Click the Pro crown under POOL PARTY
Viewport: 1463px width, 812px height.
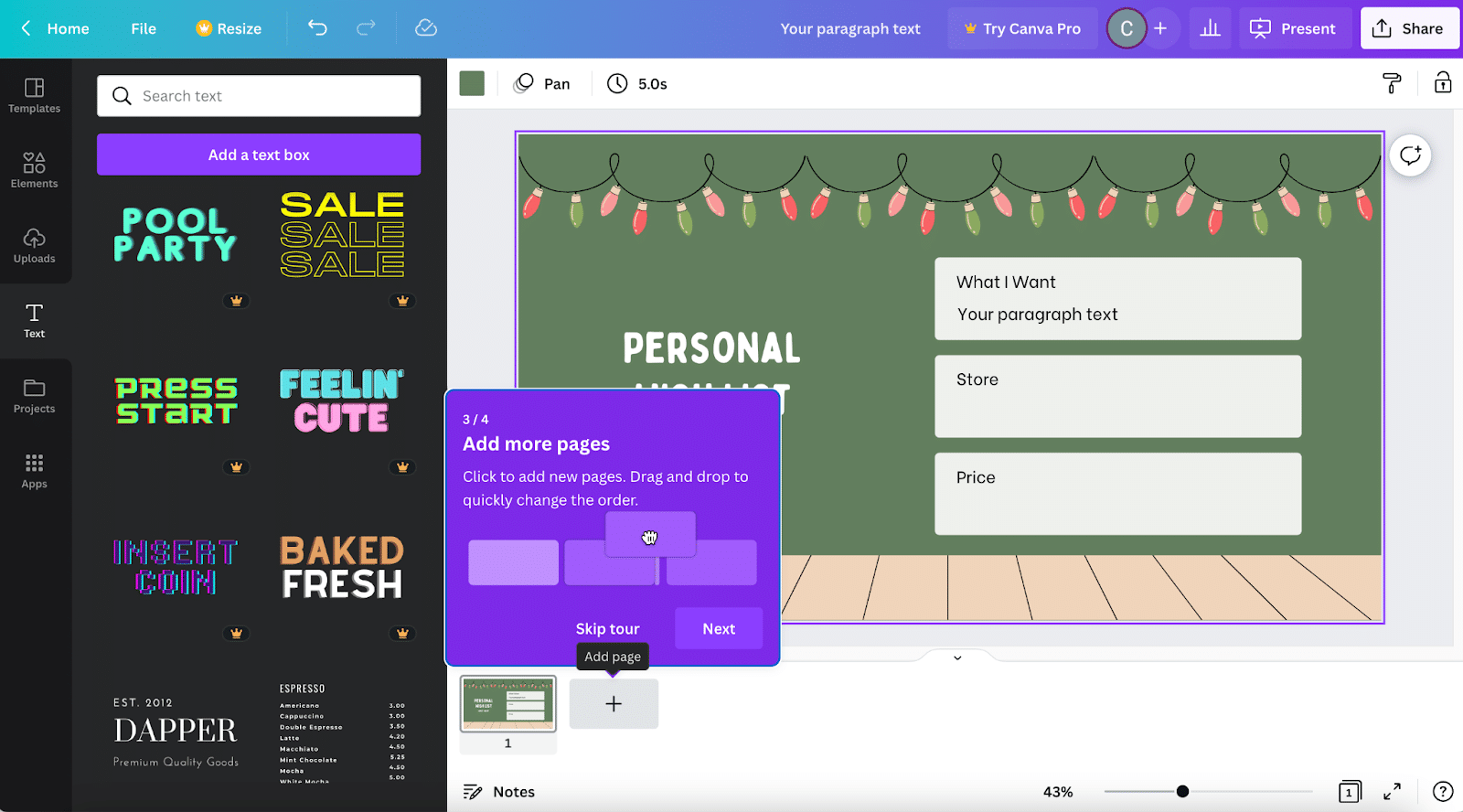tap(236, 301)
